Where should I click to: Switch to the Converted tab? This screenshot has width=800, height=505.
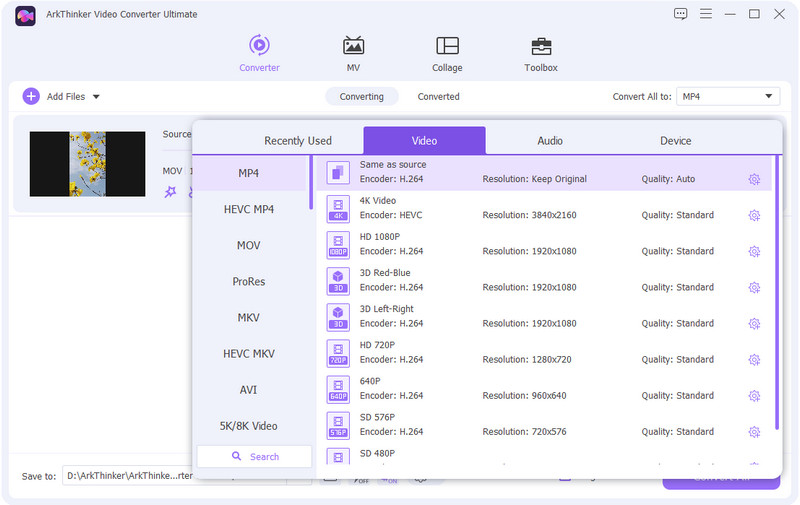(x=438, y=96)
